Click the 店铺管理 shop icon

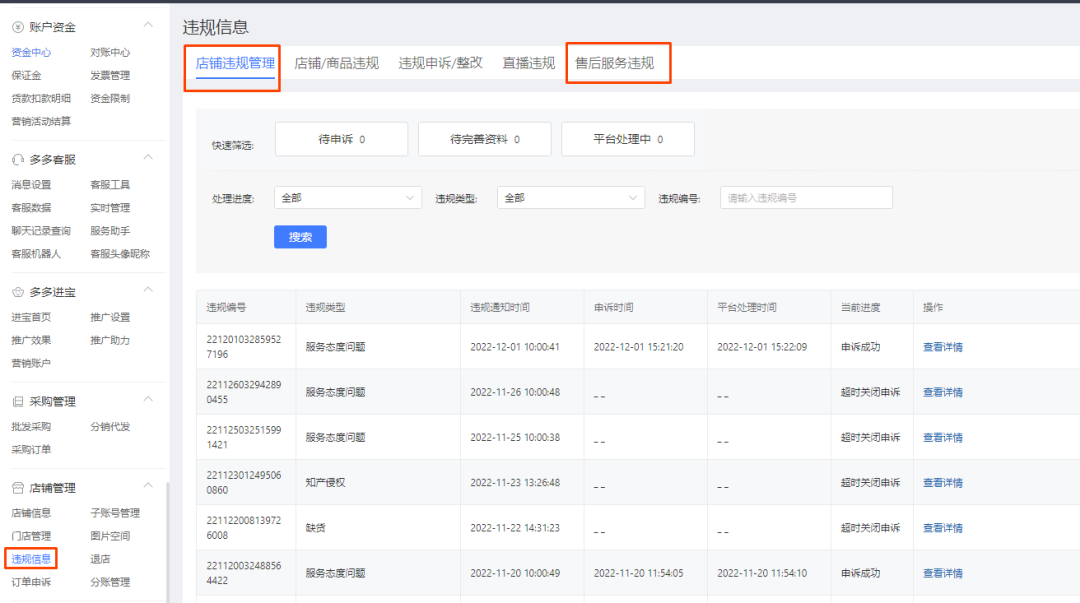point(18,488)
